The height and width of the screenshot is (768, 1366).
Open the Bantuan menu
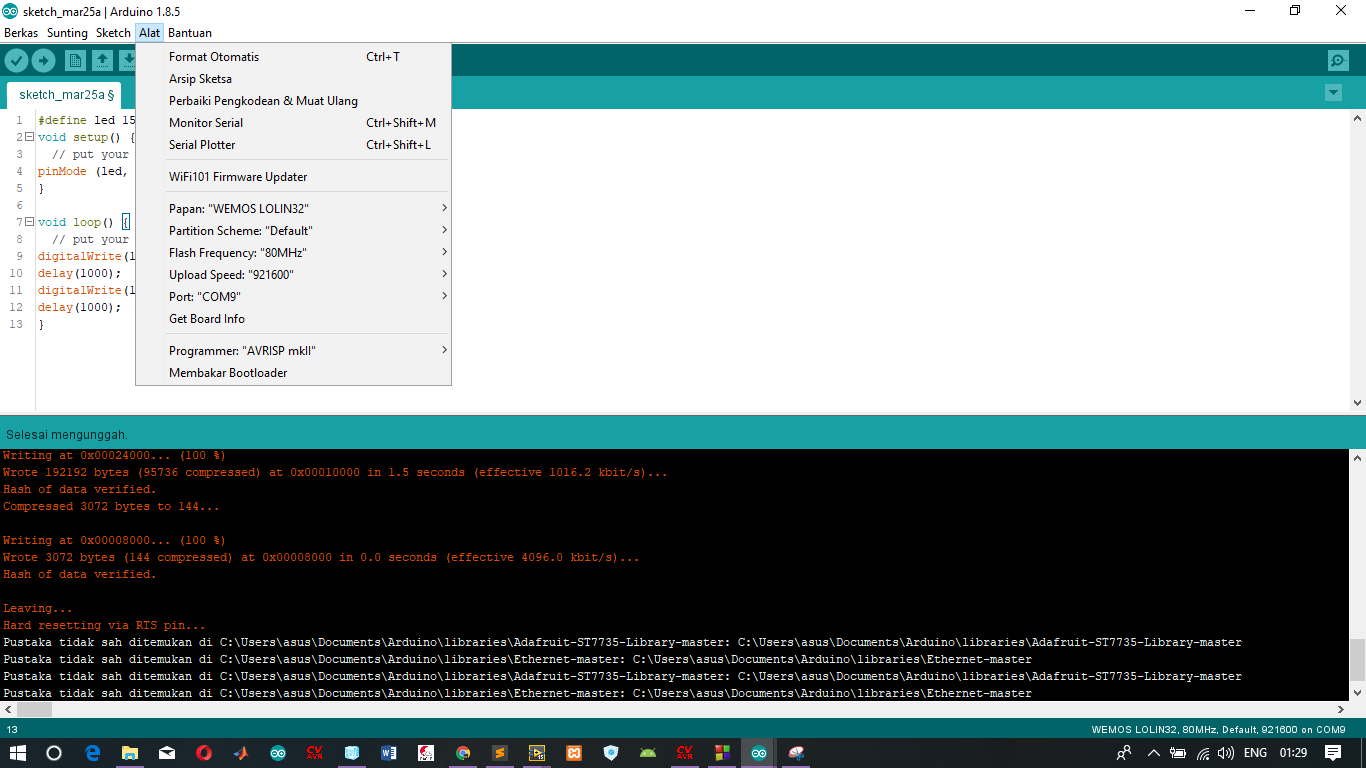click(x=190, y=33)
